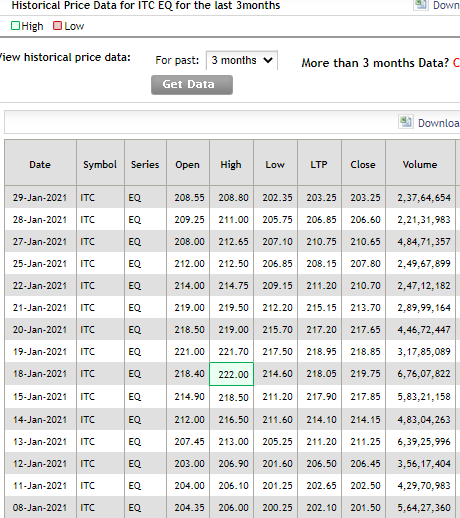Click date 19-Jan-2021
This screenshot has height=518, width=460.
click(x=40, y=351)
